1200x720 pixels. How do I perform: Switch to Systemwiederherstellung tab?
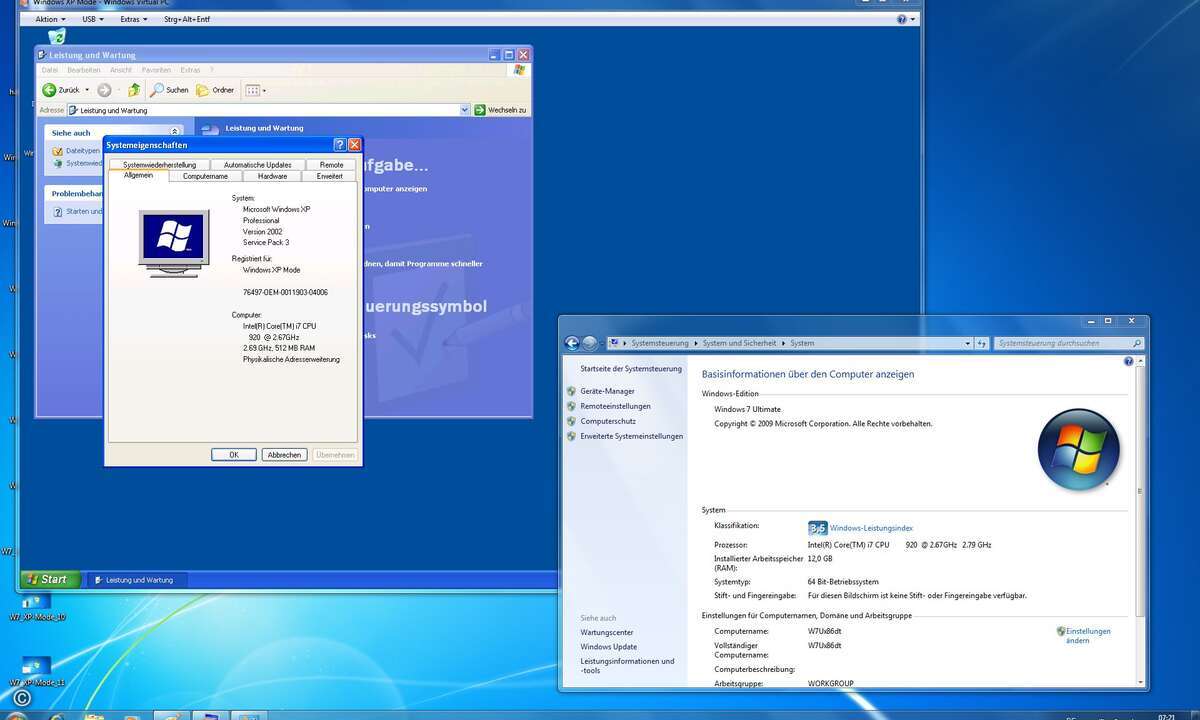coord(160,165)
